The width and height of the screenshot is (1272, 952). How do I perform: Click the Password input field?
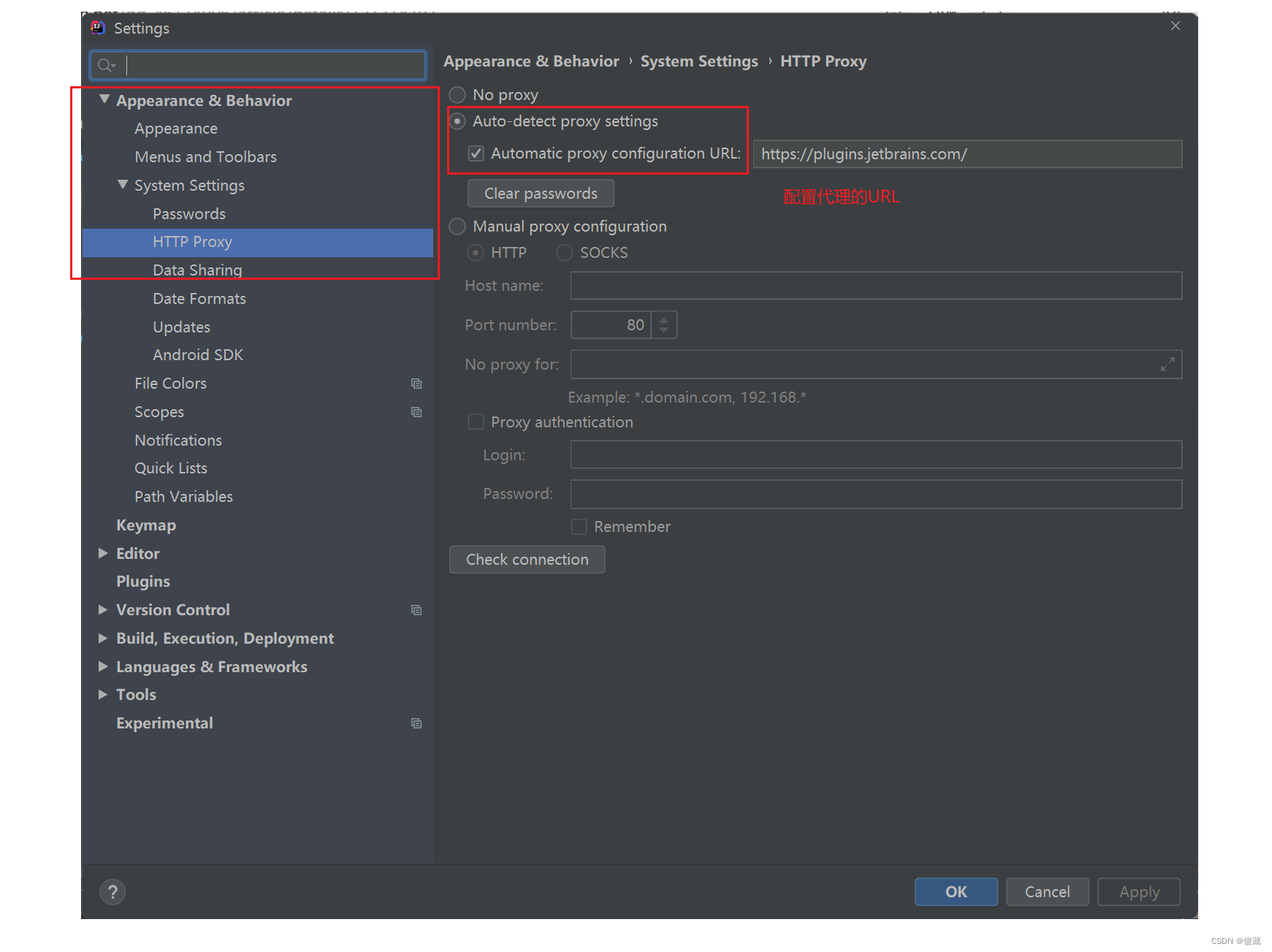(876, 494)
